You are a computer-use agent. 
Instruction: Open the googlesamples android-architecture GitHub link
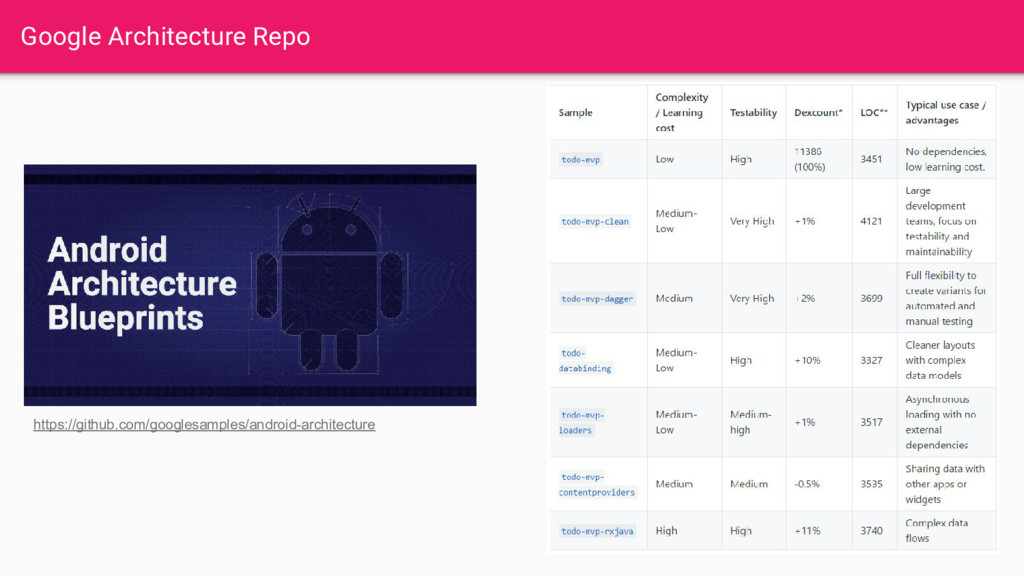(204, 424)
